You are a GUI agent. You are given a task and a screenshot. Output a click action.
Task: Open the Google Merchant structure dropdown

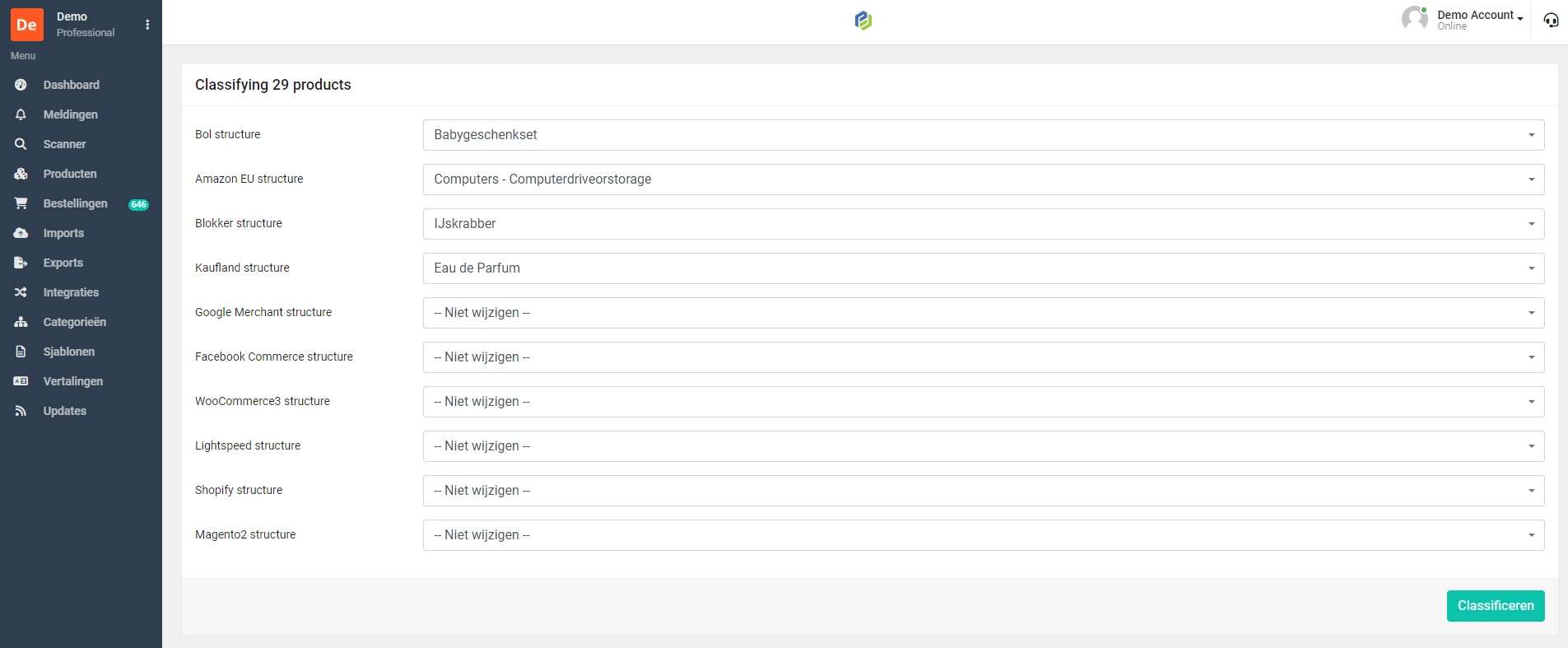(x=983, y=313)
